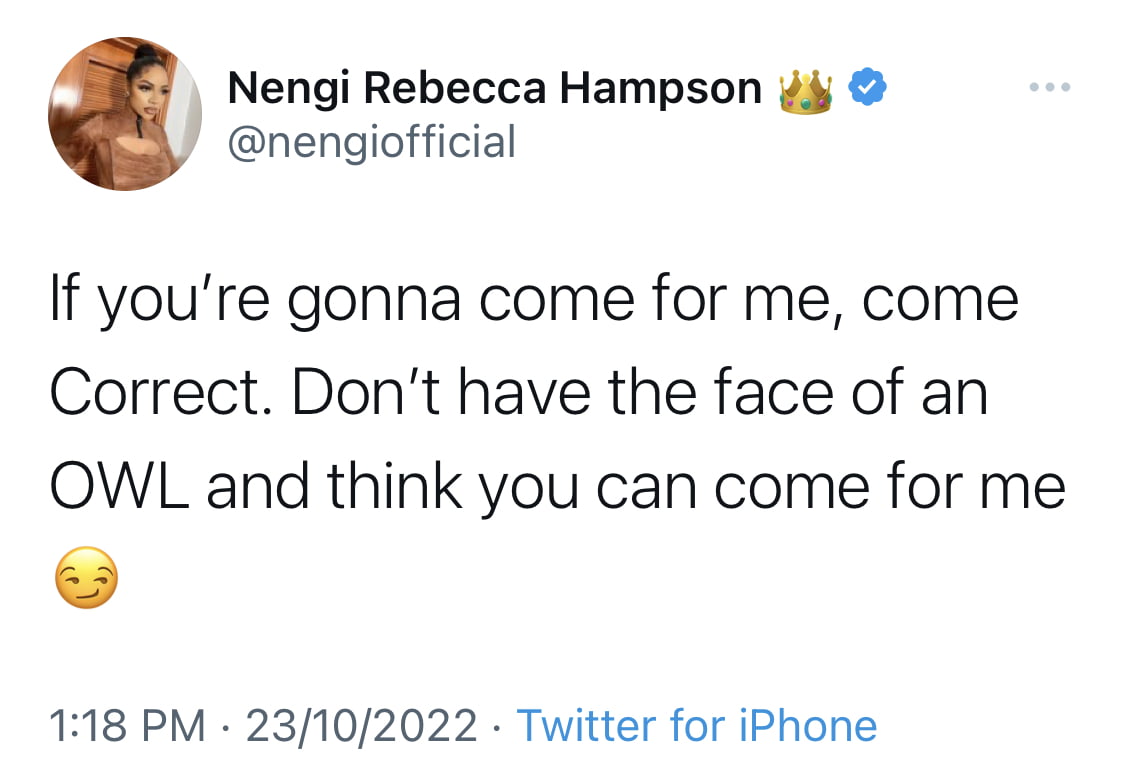This screenshot has height=782, width=1125.
Task: Click the word think in the tweet
Action: coord(395,484)
